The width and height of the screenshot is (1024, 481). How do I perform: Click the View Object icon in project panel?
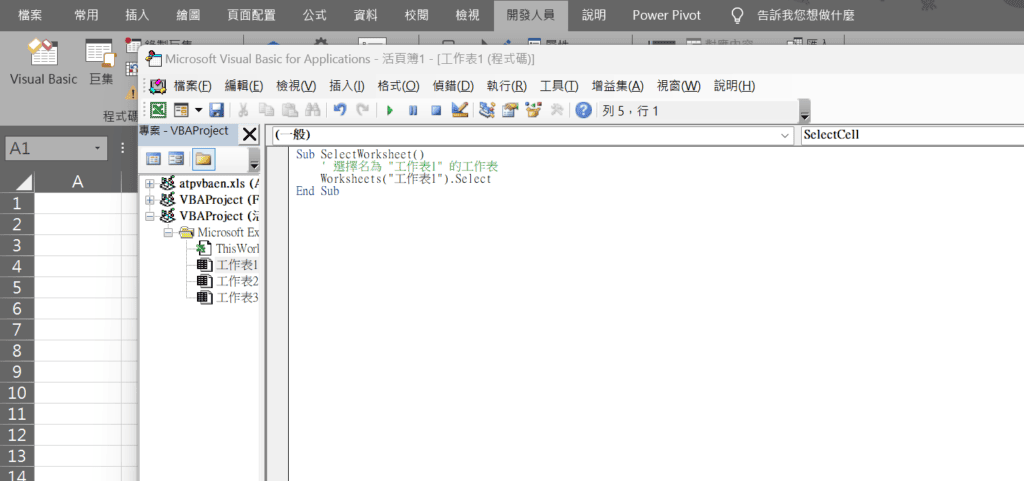click(176, 159)
